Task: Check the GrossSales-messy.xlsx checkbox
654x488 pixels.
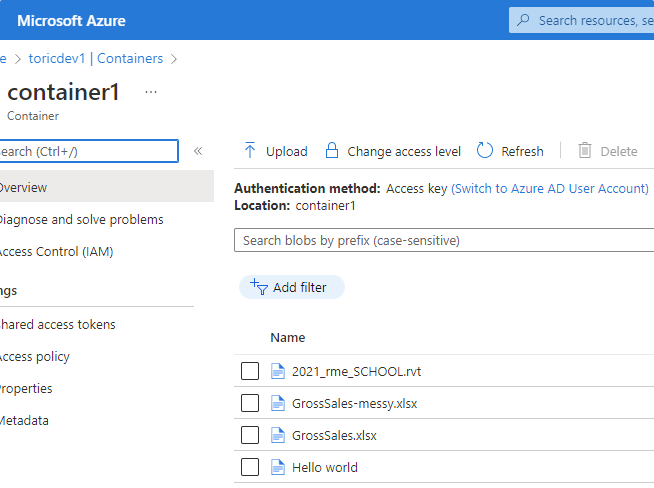Action: 250,403
